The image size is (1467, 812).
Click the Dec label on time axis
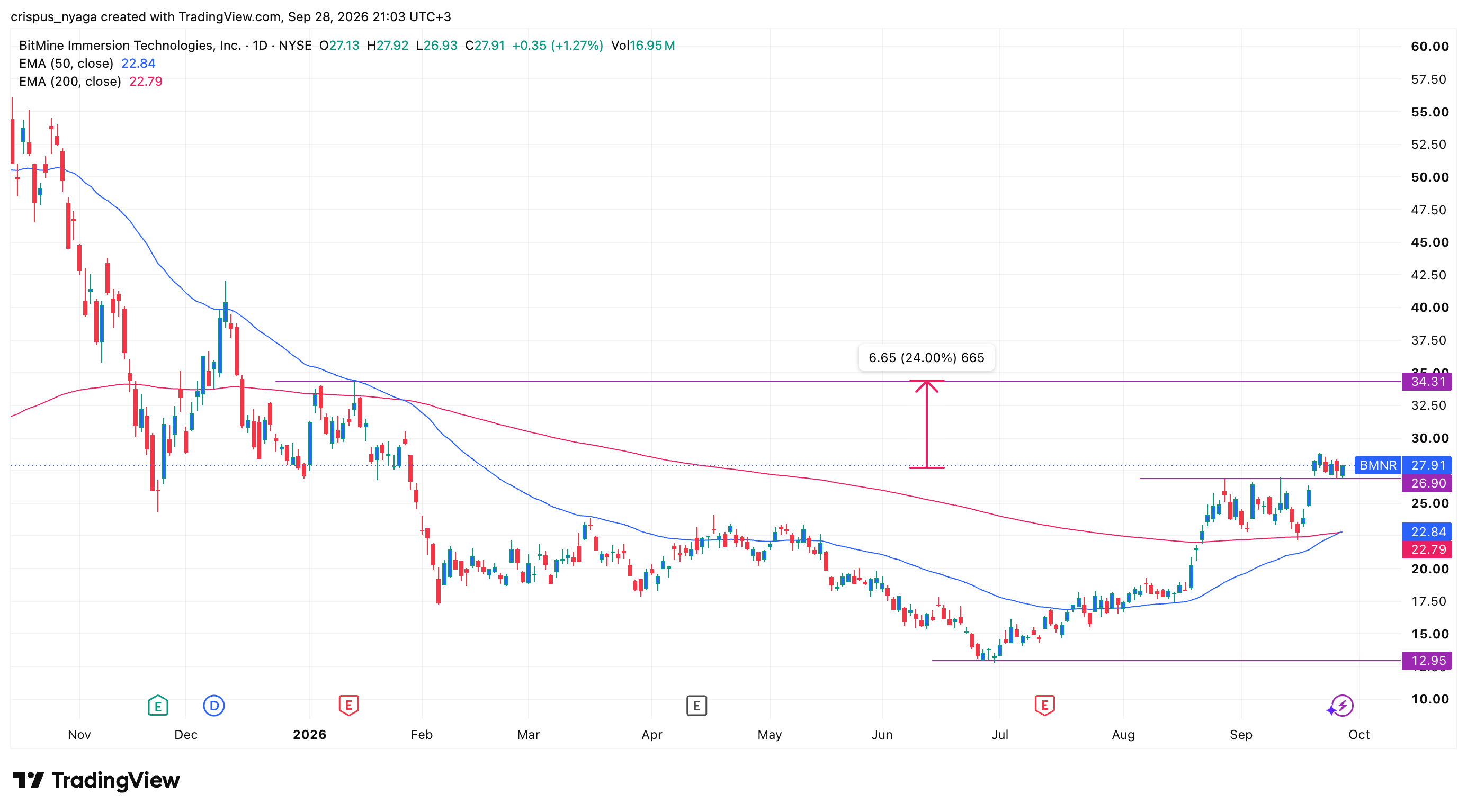186,735
